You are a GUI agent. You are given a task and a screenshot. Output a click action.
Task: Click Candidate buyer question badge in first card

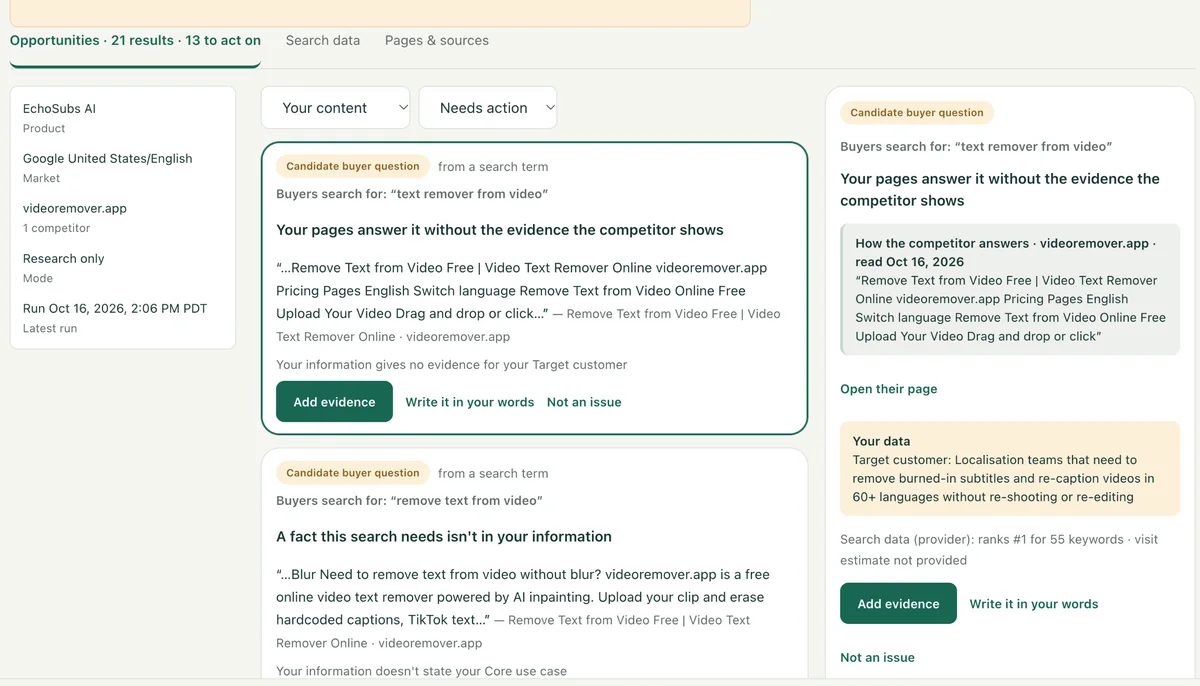[x=353, y=167]
